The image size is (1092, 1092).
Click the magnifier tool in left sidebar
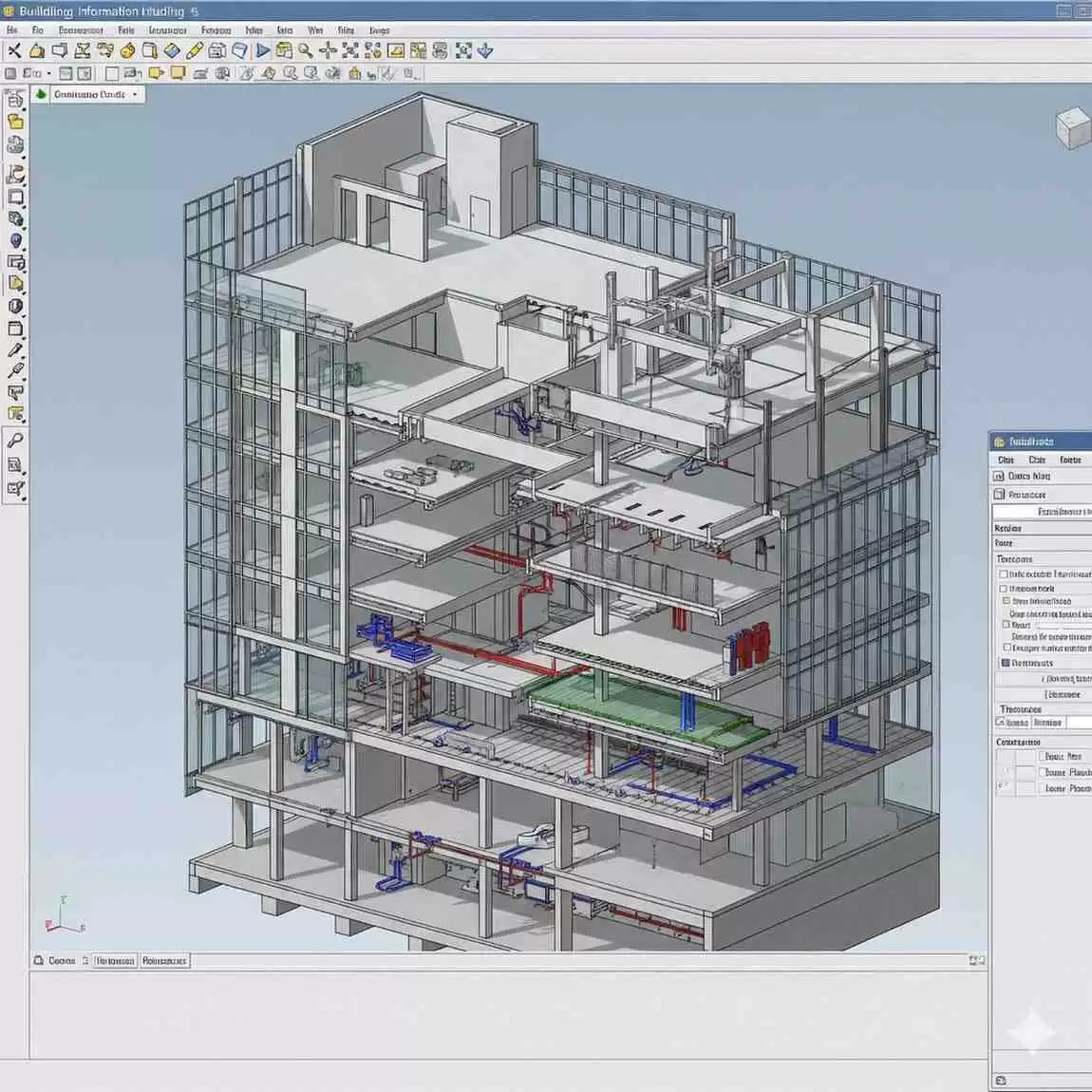click(x=15, y=441)
